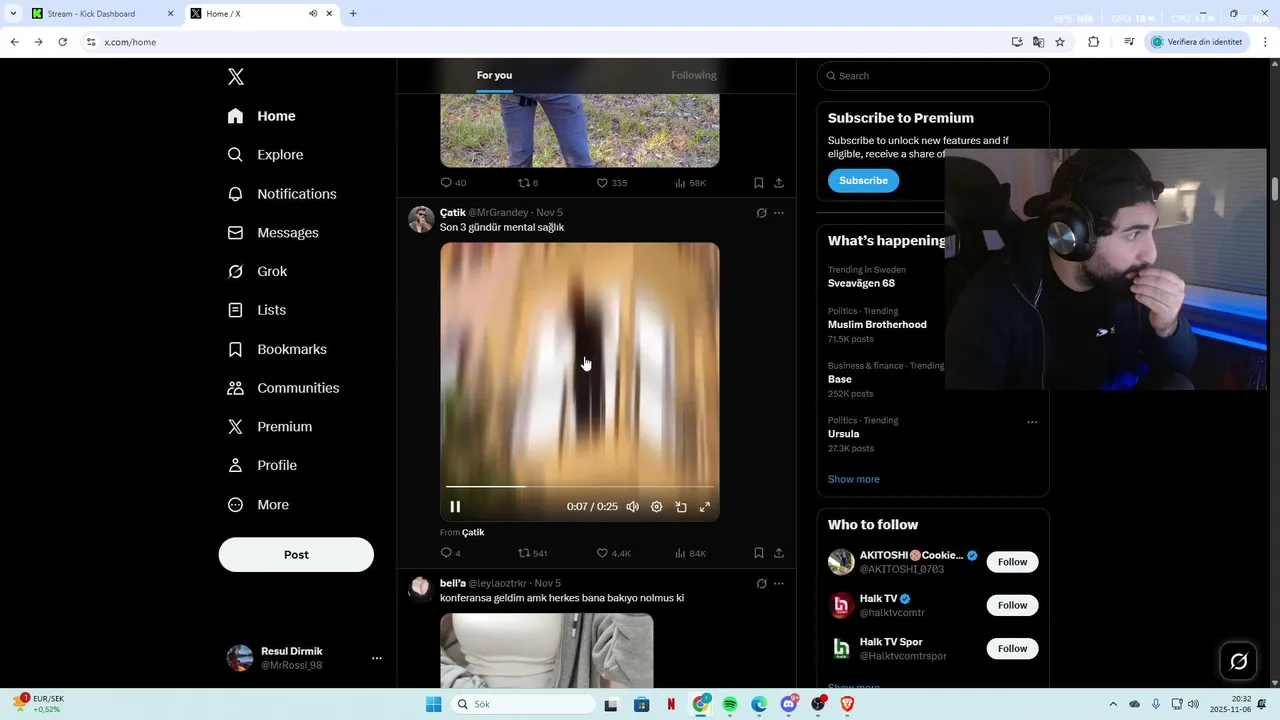Reply to the top post with 40 replies
The height and width of the screenshot is (720, 1280).
pos(446,183)
